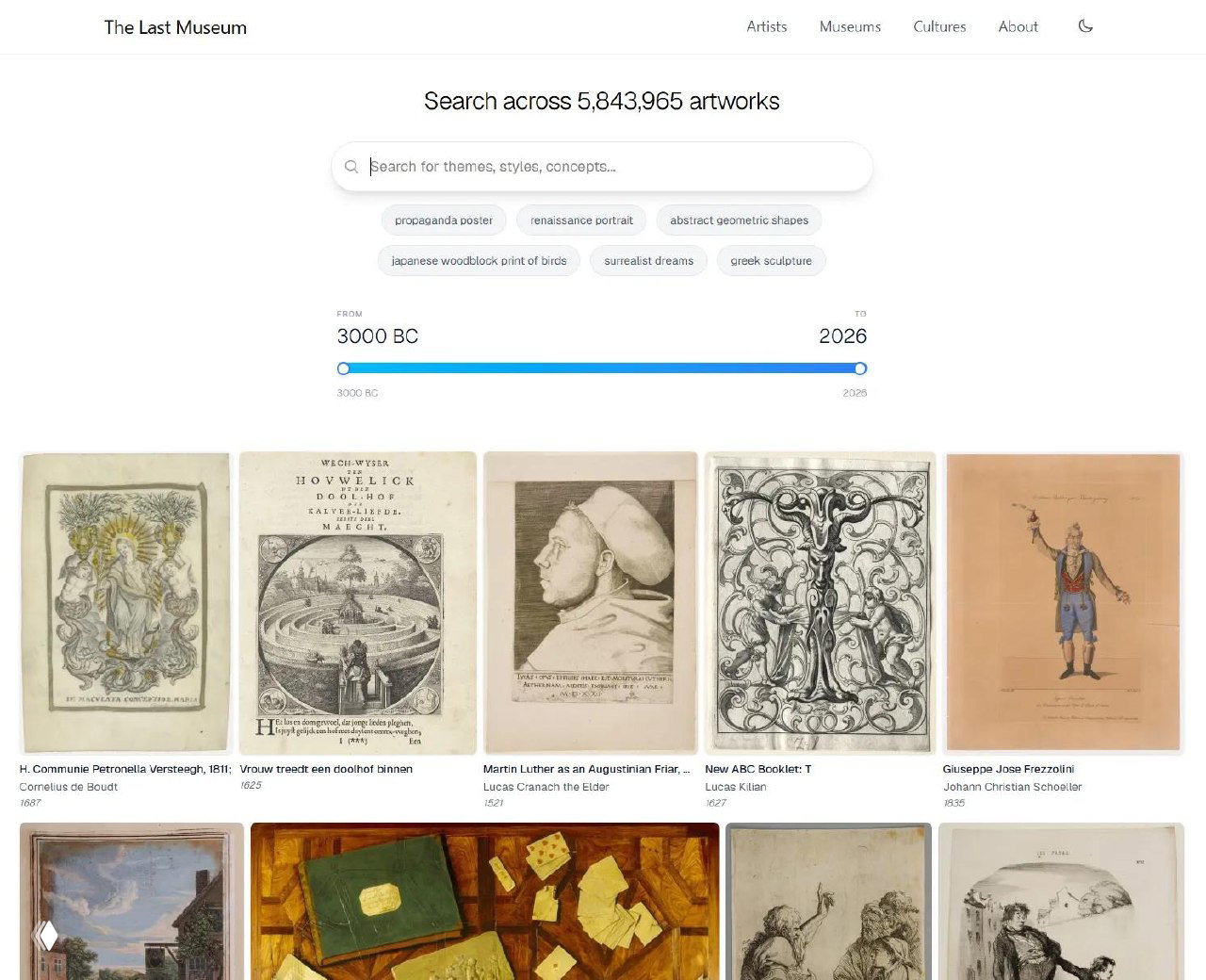Open the Cultures page
The height and width of the screenshot is (980, 1206).
click(939, 26)
